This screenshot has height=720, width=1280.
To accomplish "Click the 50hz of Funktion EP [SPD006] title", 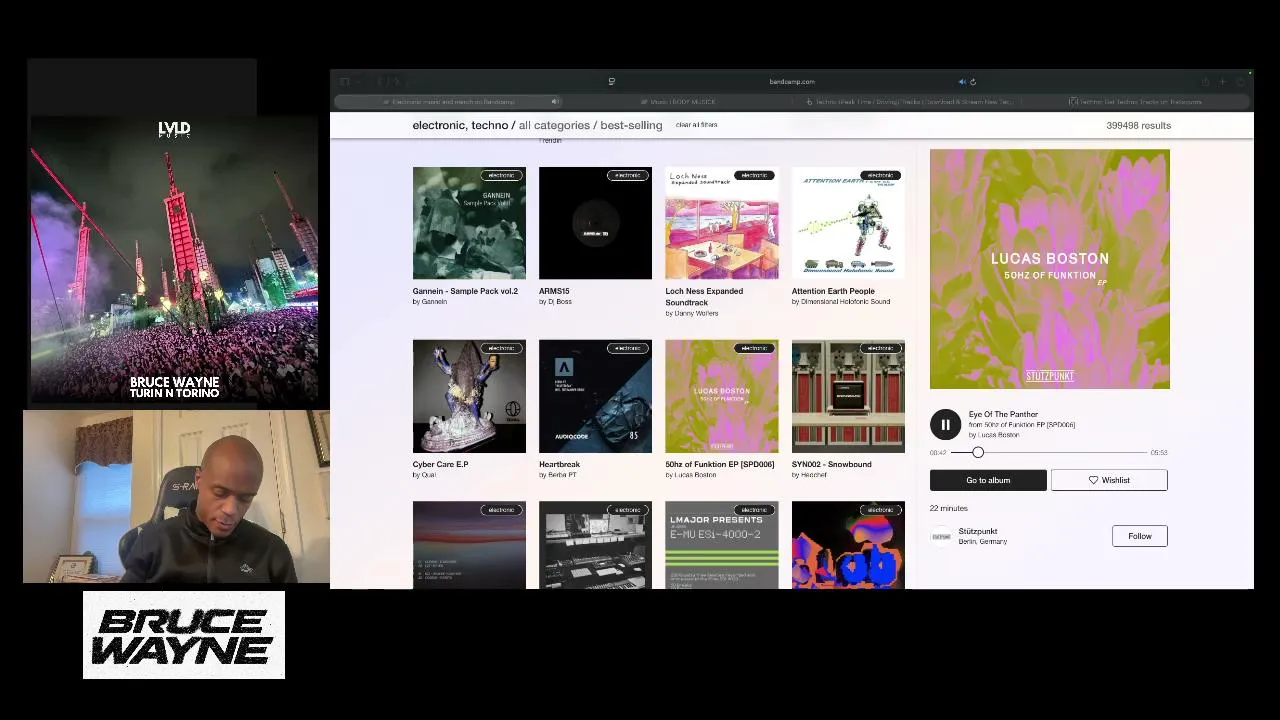I will pos(720,464).
